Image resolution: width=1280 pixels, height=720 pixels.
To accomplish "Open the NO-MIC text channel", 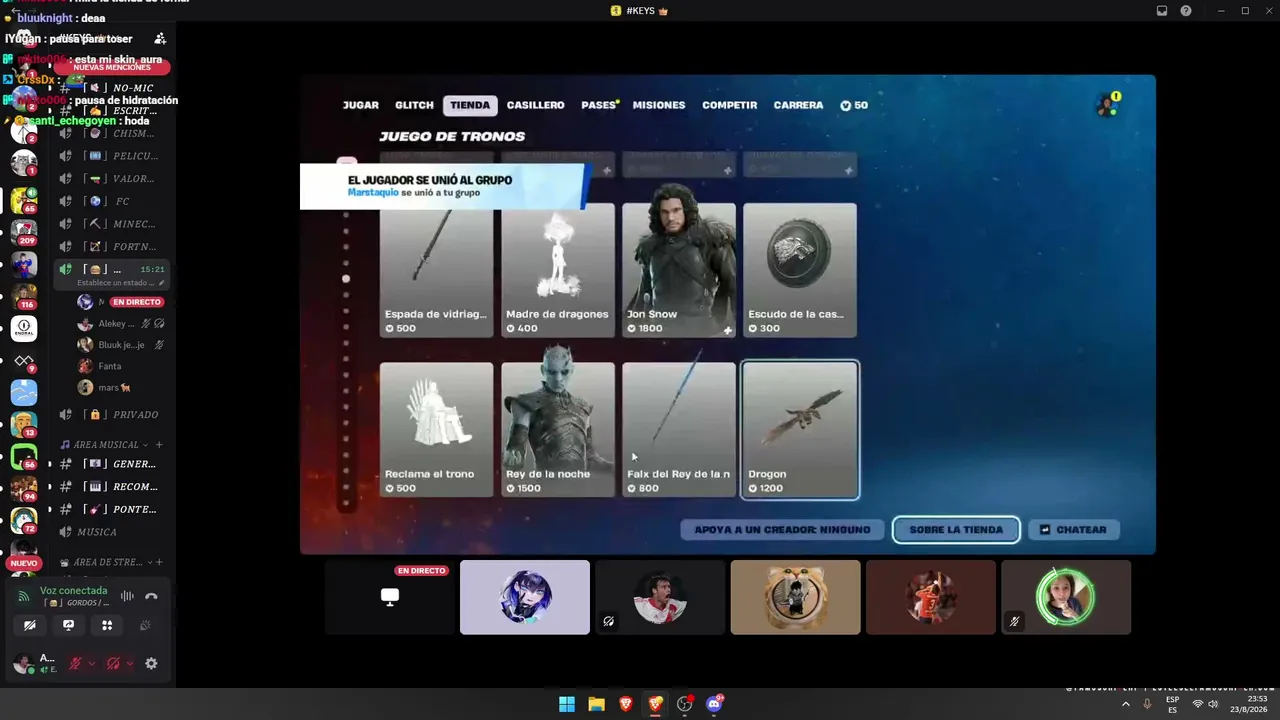I will (111, 88).
